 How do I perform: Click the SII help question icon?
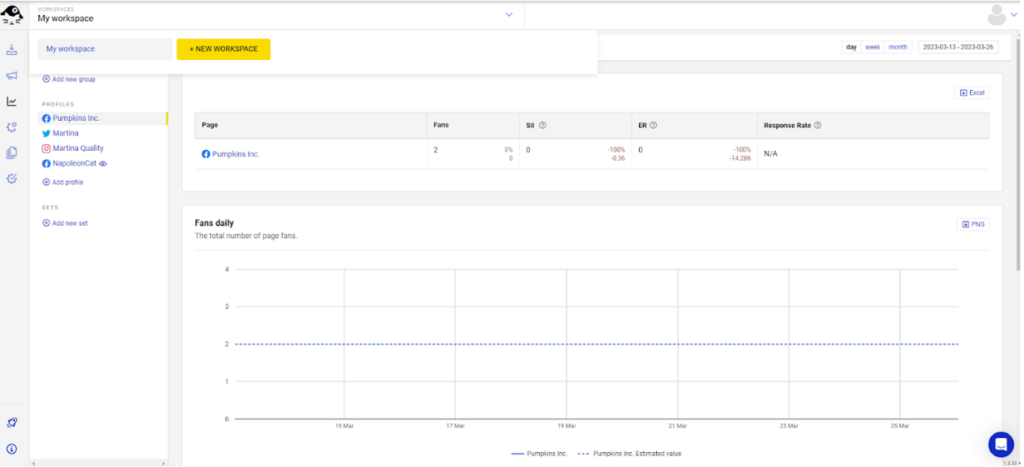coord(543,125)
